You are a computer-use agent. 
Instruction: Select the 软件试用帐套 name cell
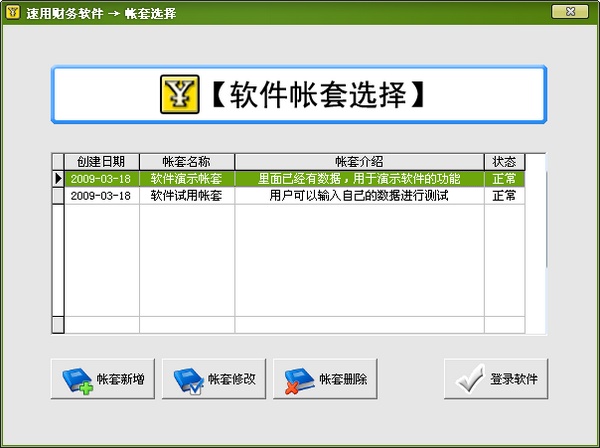[187, 195]
